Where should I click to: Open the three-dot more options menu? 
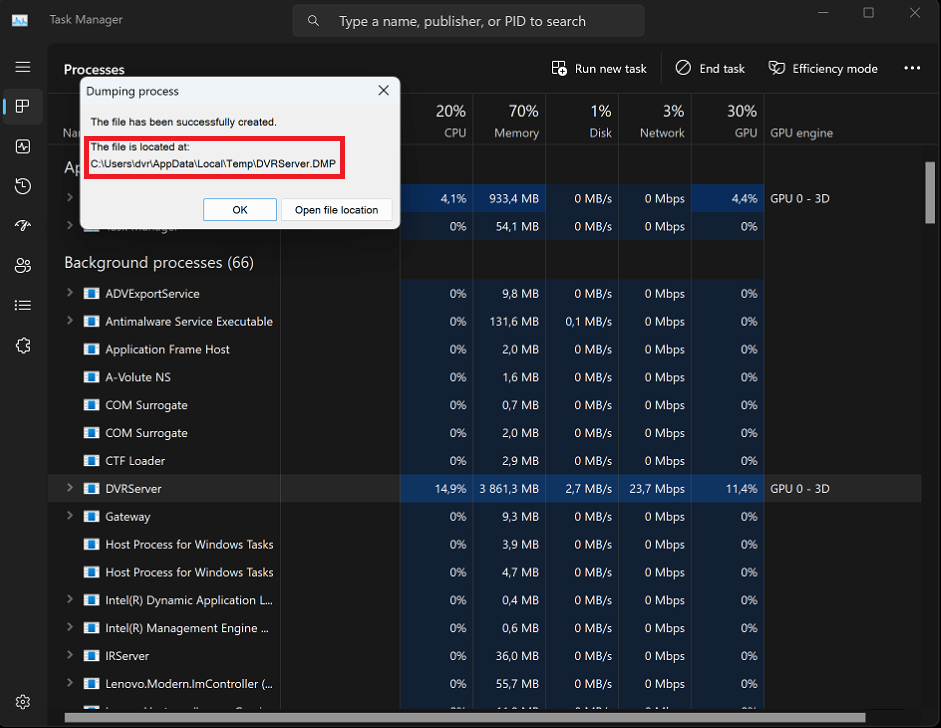(912, 68)
